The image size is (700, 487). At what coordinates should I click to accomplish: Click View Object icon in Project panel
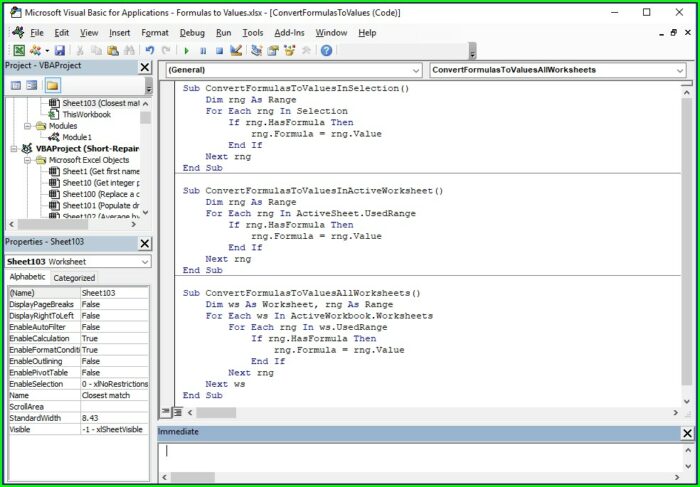pos(32,85)
